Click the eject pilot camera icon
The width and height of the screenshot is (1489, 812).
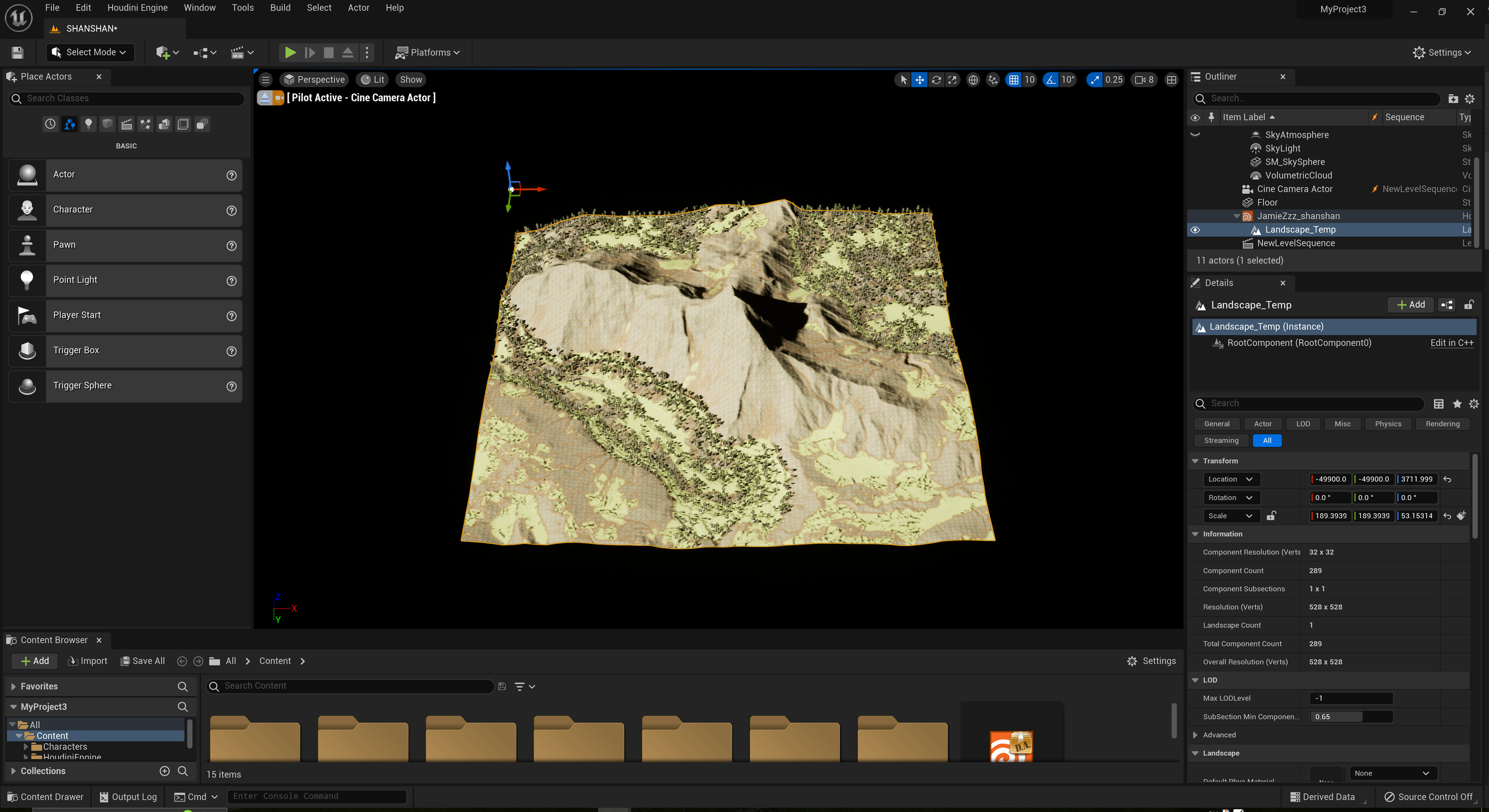(x=264, y=98)
